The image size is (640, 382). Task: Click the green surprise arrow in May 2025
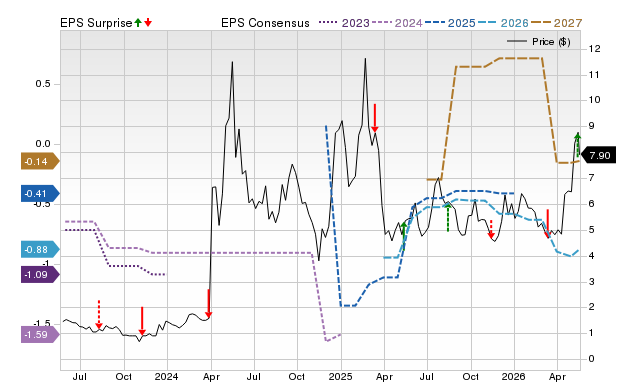click(x=404, y=235)
